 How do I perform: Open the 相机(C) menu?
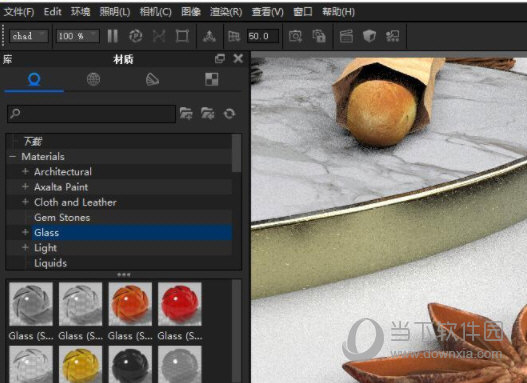click(x=156, y=12)
